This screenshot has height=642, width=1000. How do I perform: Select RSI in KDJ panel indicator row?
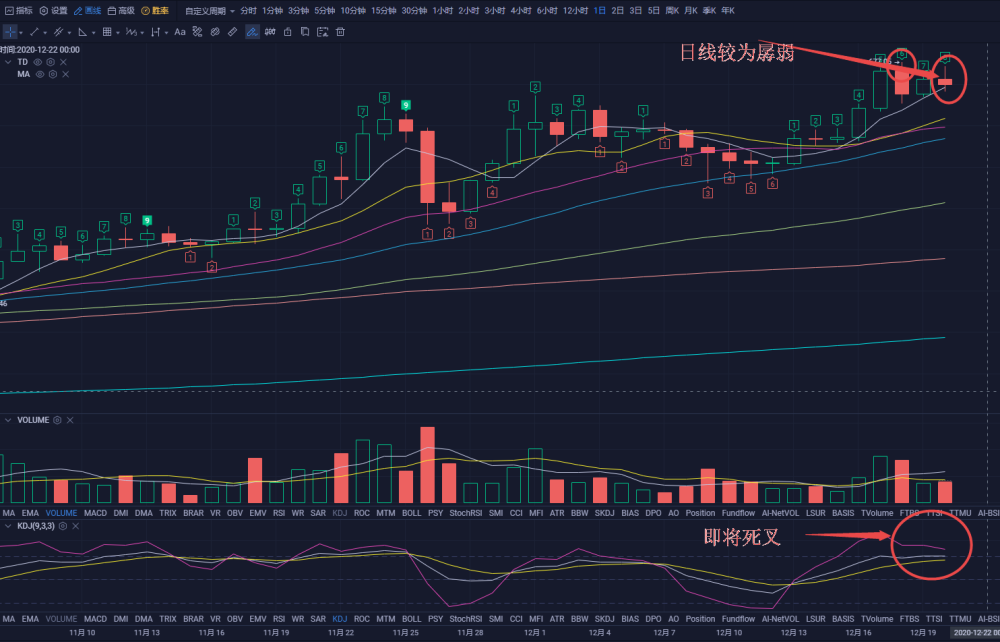coord(279,618)
